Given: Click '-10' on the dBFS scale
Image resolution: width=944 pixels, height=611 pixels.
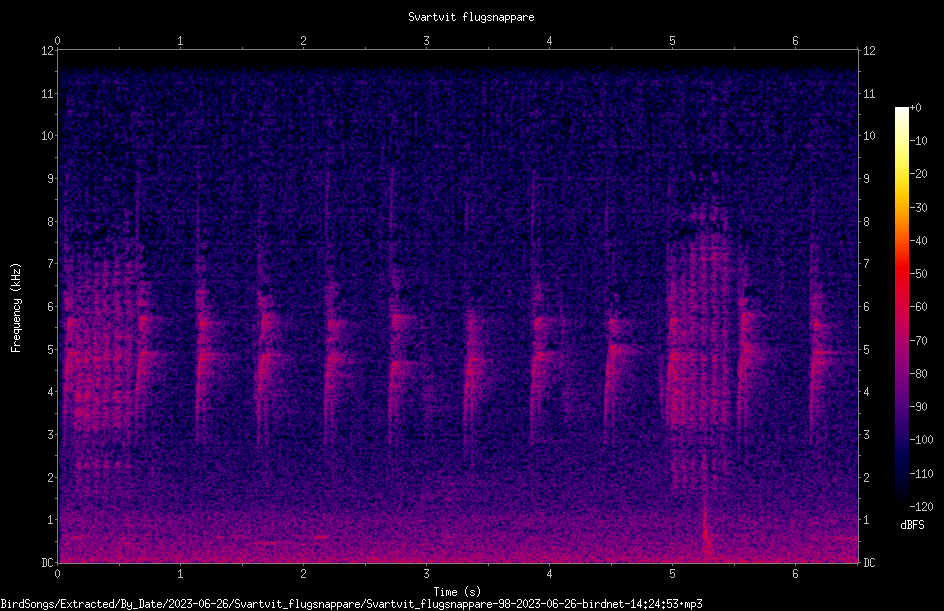Looking at the screenshot, I should (919, 141).
